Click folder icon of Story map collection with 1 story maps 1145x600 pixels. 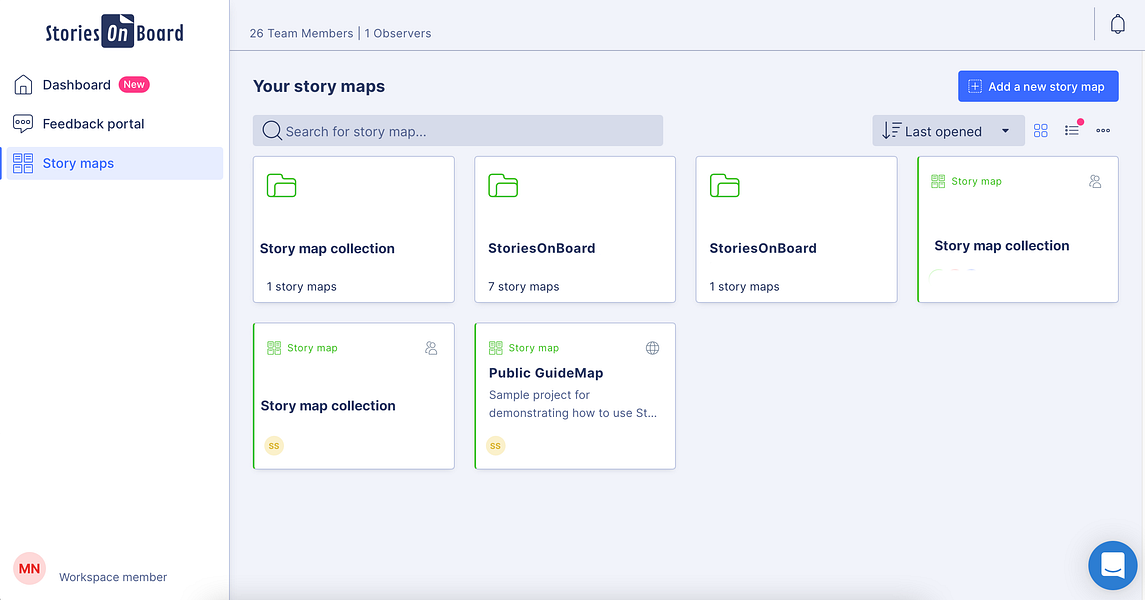[x=281, y=185]
